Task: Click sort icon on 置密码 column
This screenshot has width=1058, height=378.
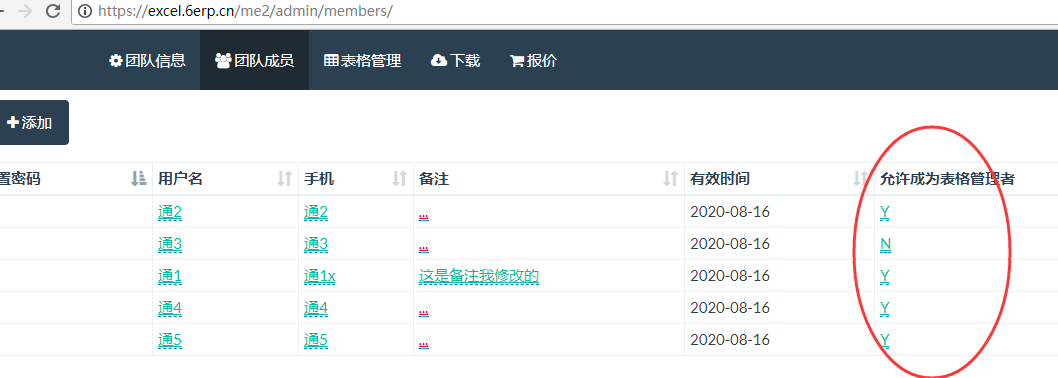Action: pyautogui.click(x=139, y=179)
